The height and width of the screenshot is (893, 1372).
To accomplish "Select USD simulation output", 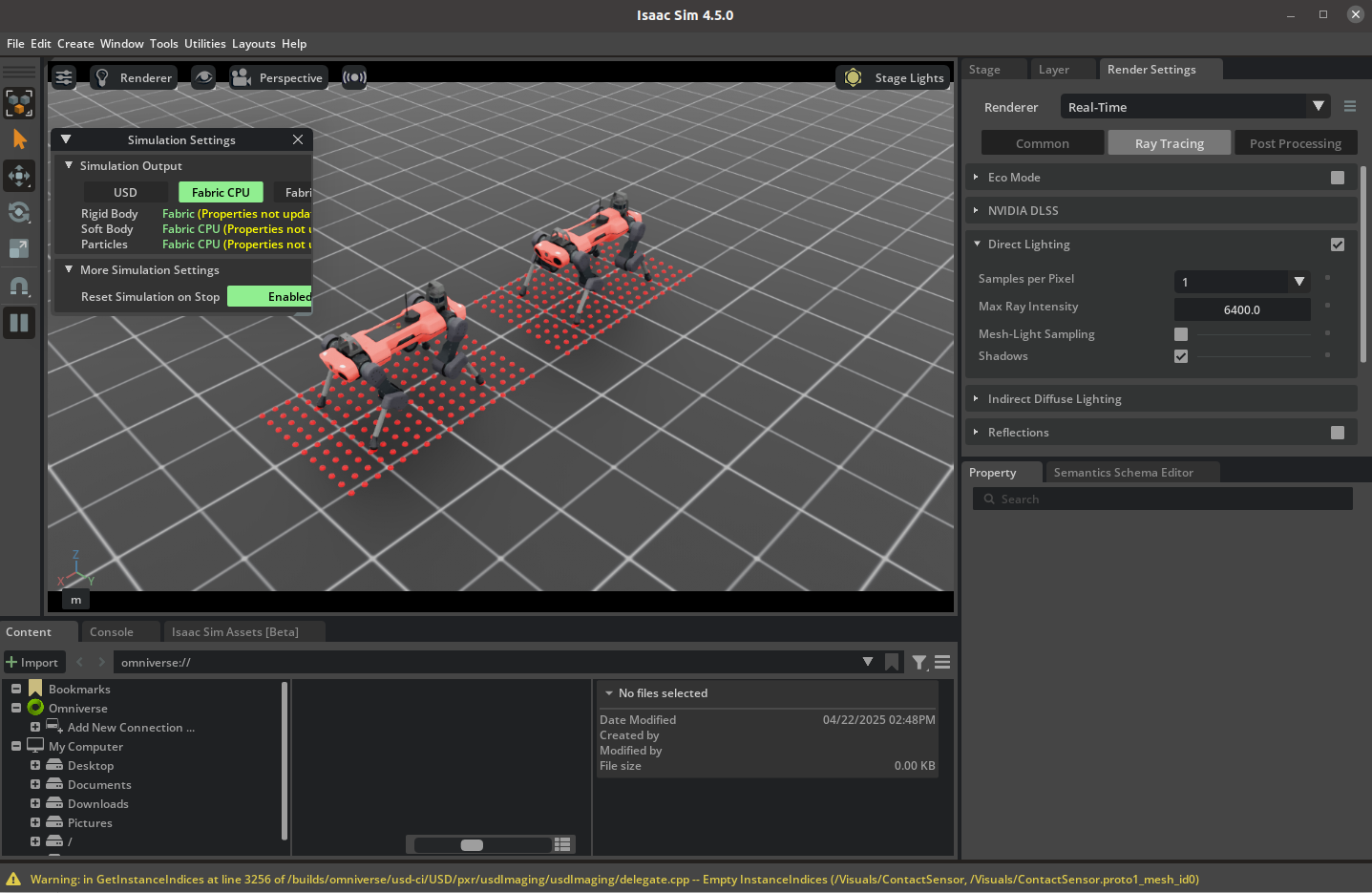I will (125, 192).
